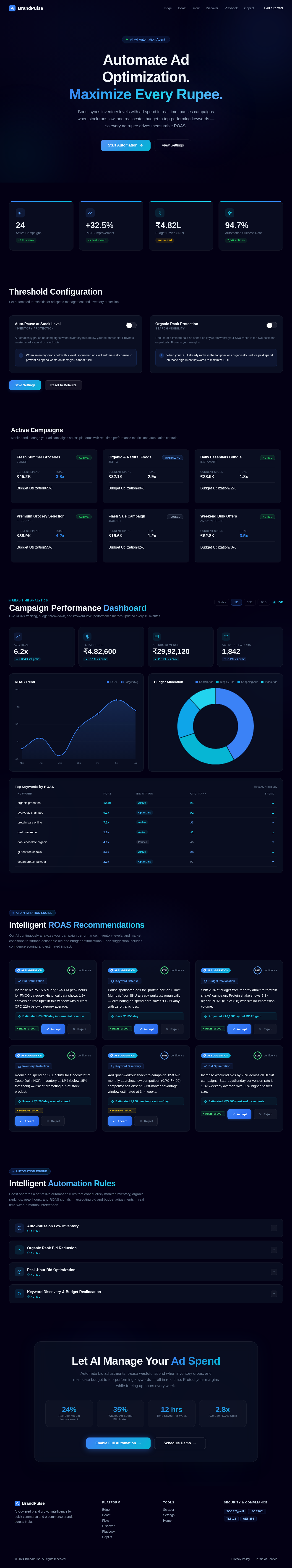
Task: Enable the Organic Rank Protection toggle
Action: [x=271, y=325]
